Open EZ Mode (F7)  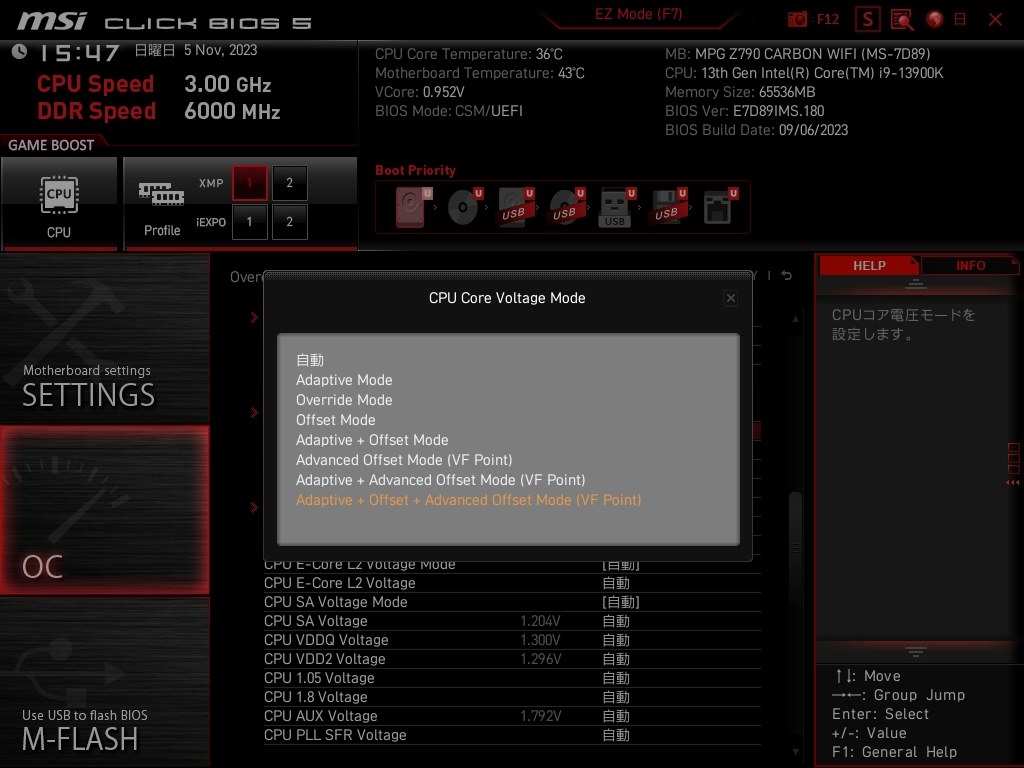[x=637, y=16]
